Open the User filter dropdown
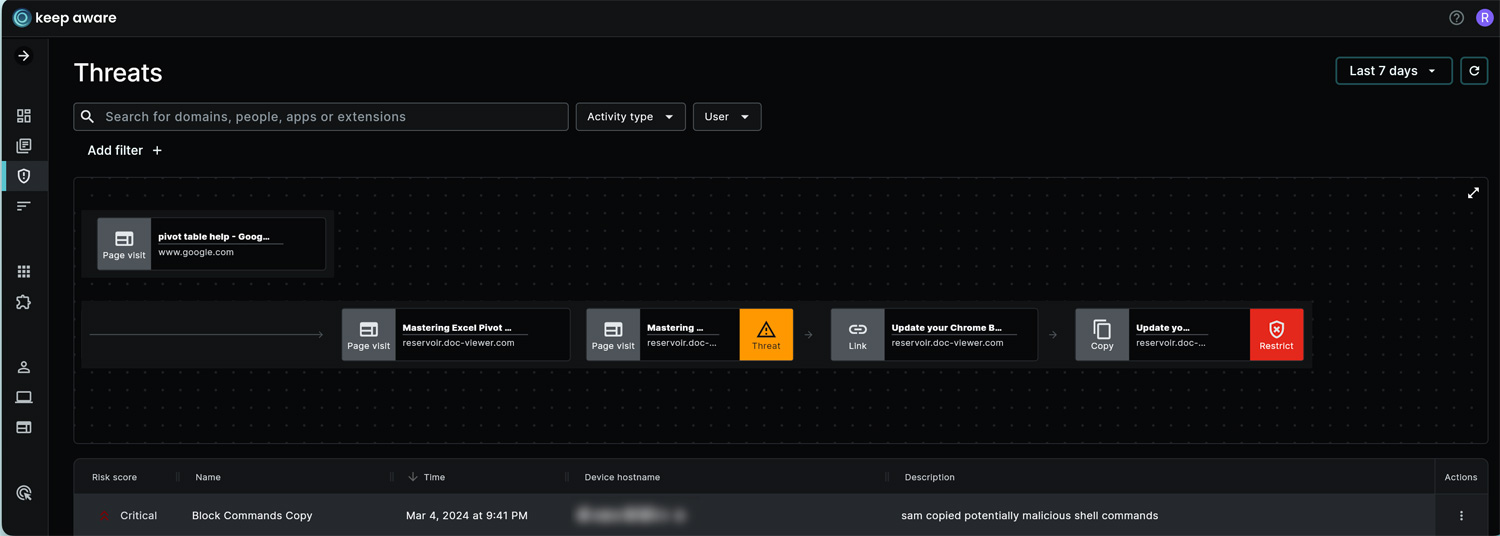Screen dimensions: 1500x536 [x=727, y=117]
